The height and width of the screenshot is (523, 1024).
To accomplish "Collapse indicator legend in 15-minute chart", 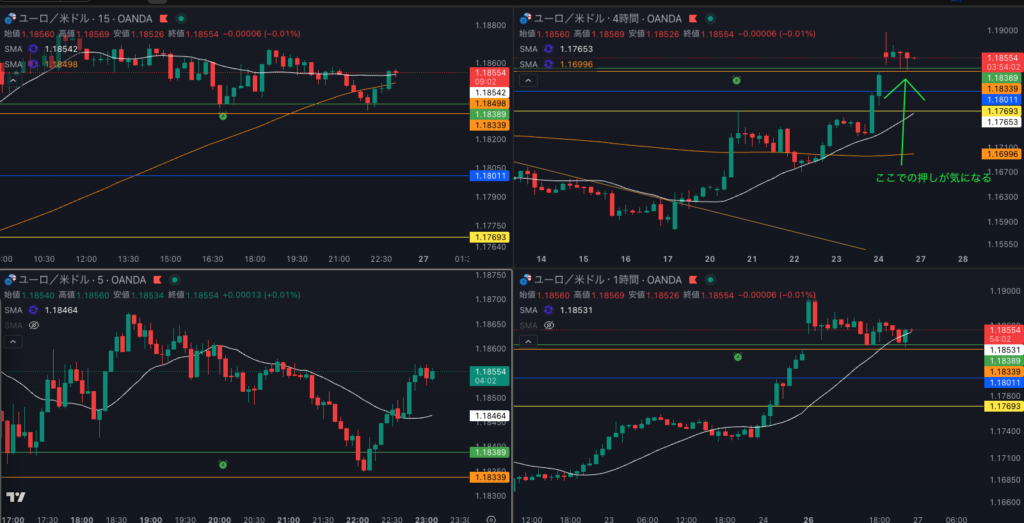I will (13, 81).
